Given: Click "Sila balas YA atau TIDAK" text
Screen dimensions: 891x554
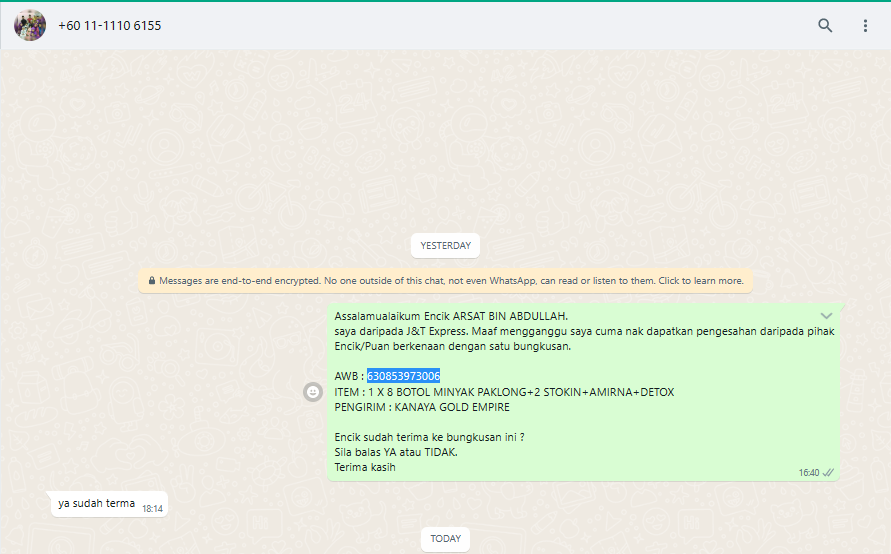Looking at the screenshot, I should pos(396,452).
